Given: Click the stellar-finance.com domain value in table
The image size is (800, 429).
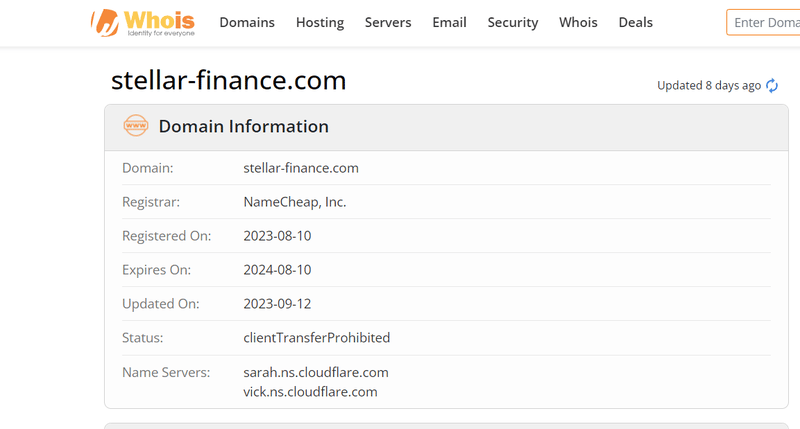Looking at the screenshot, I should click(301, 168).
